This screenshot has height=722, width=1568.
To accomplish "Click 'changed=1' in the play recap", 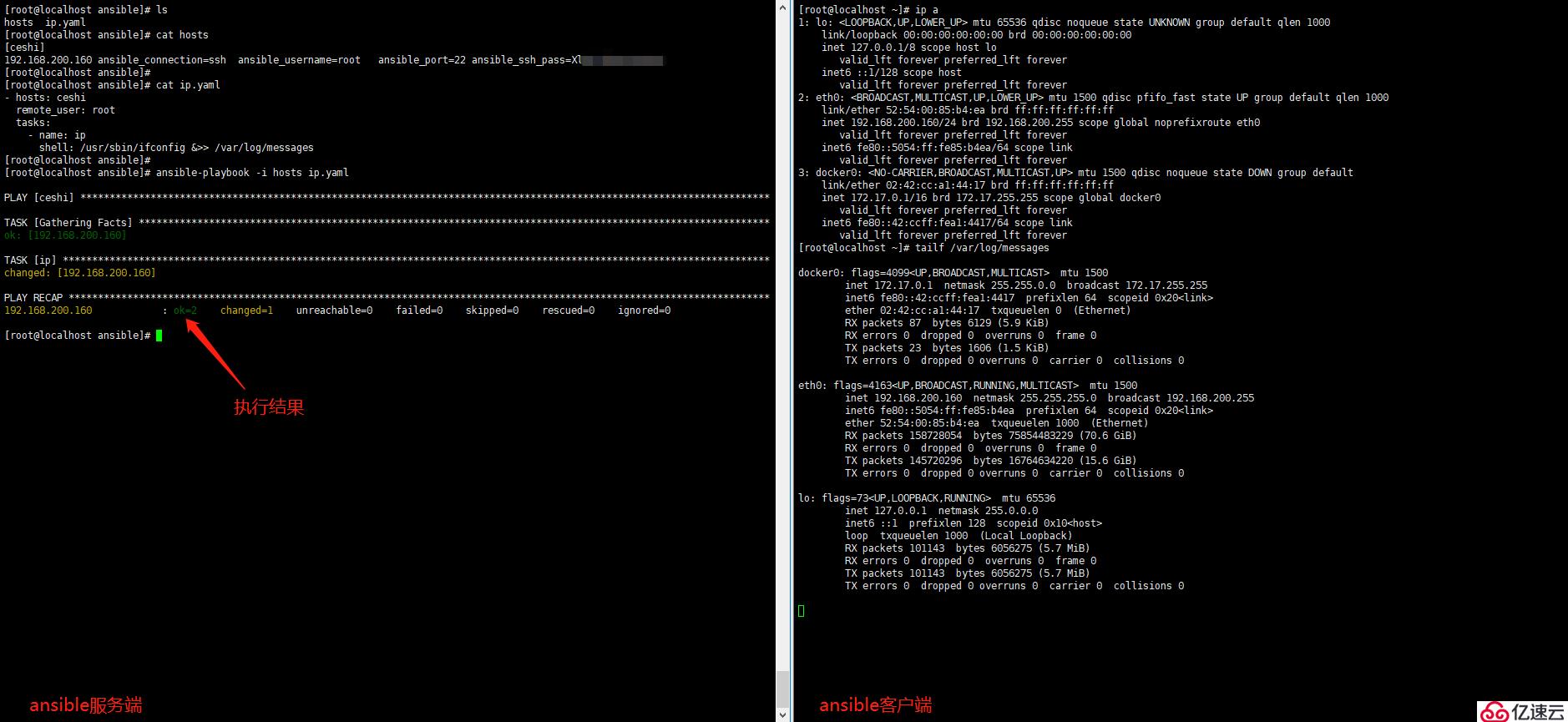I will (x=246, y=311).
